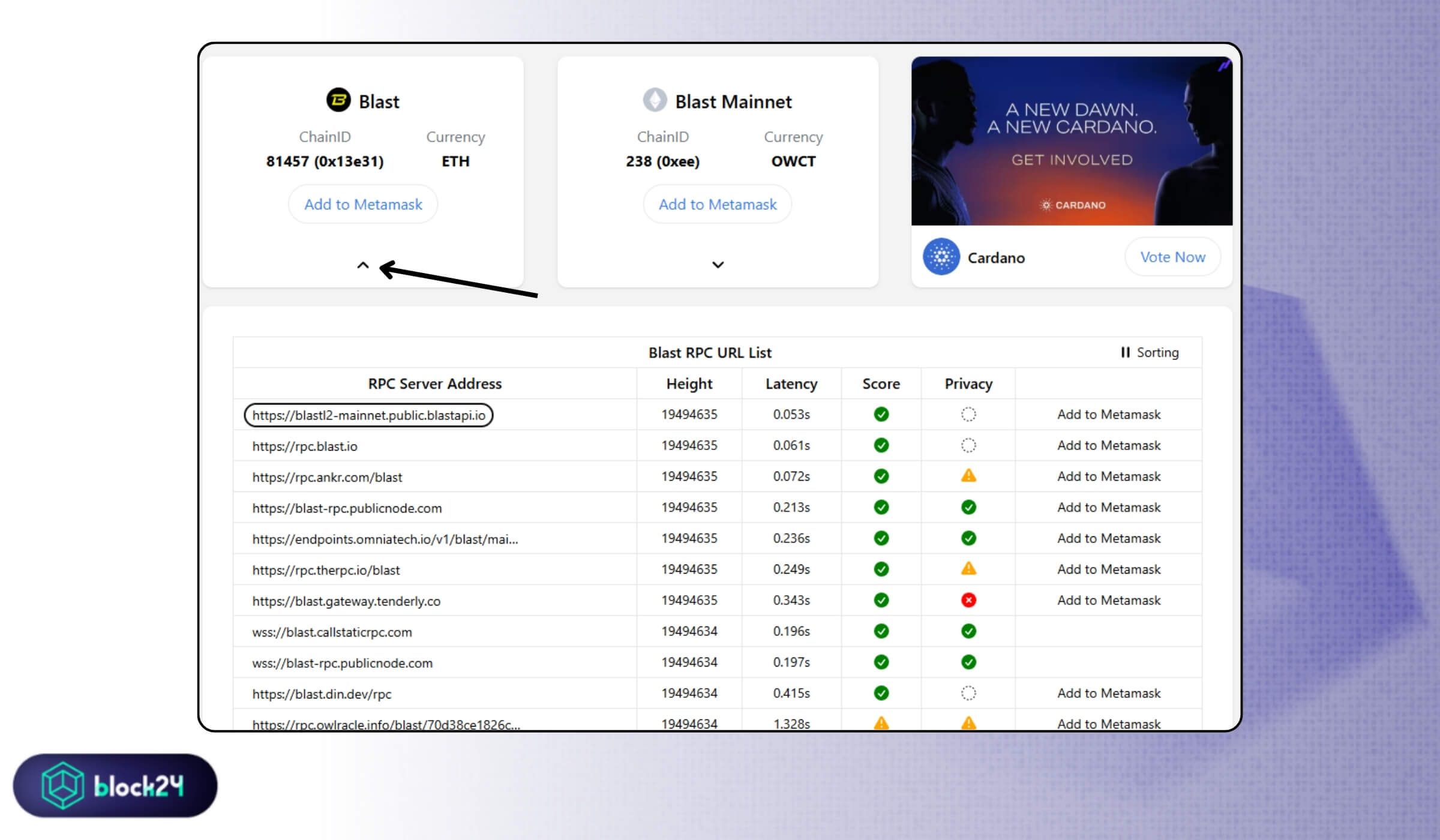Add Blast chain 81457 to Metamask

(363, 204)
